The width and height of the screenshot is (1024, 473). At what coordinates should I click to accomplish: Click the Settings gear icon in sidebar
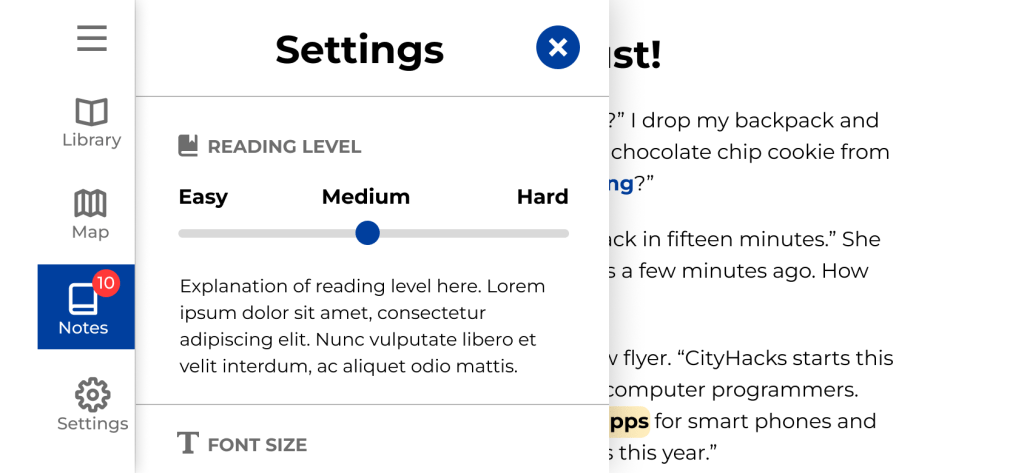click(92, 395)
